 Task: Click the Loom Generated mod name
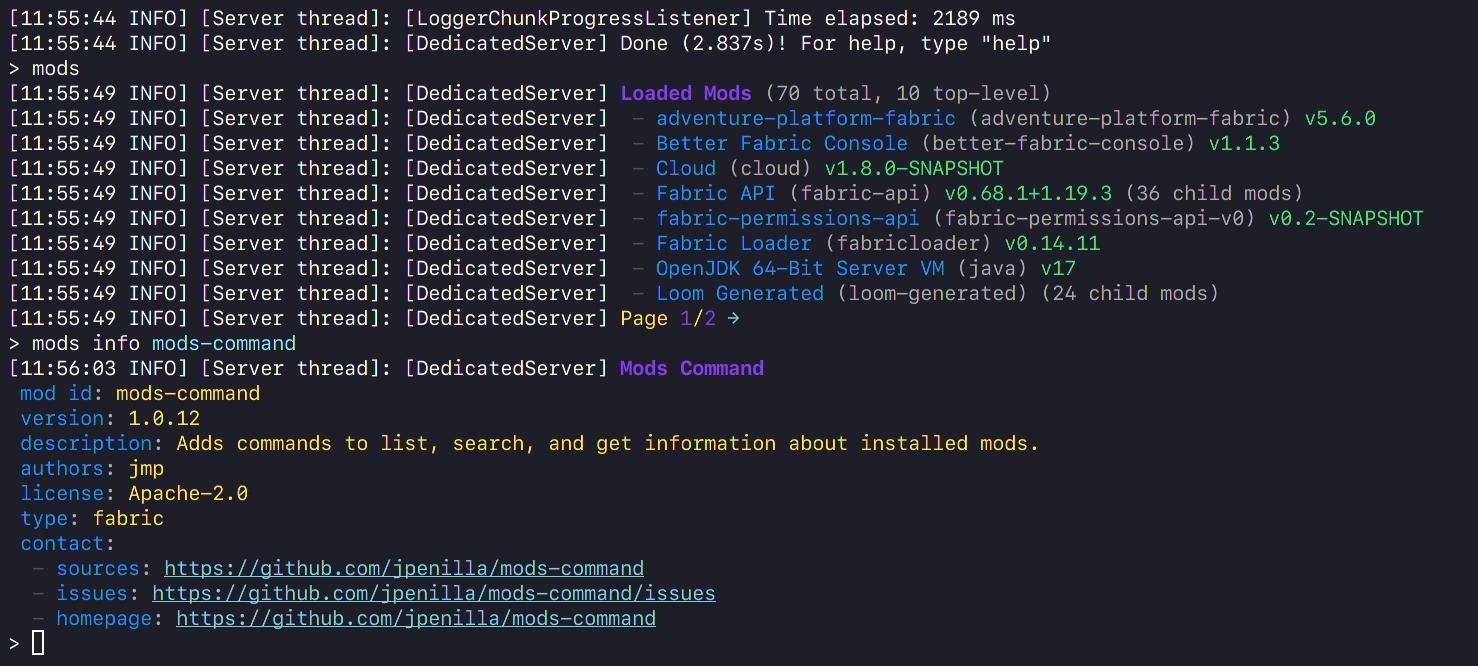(739, 294)
